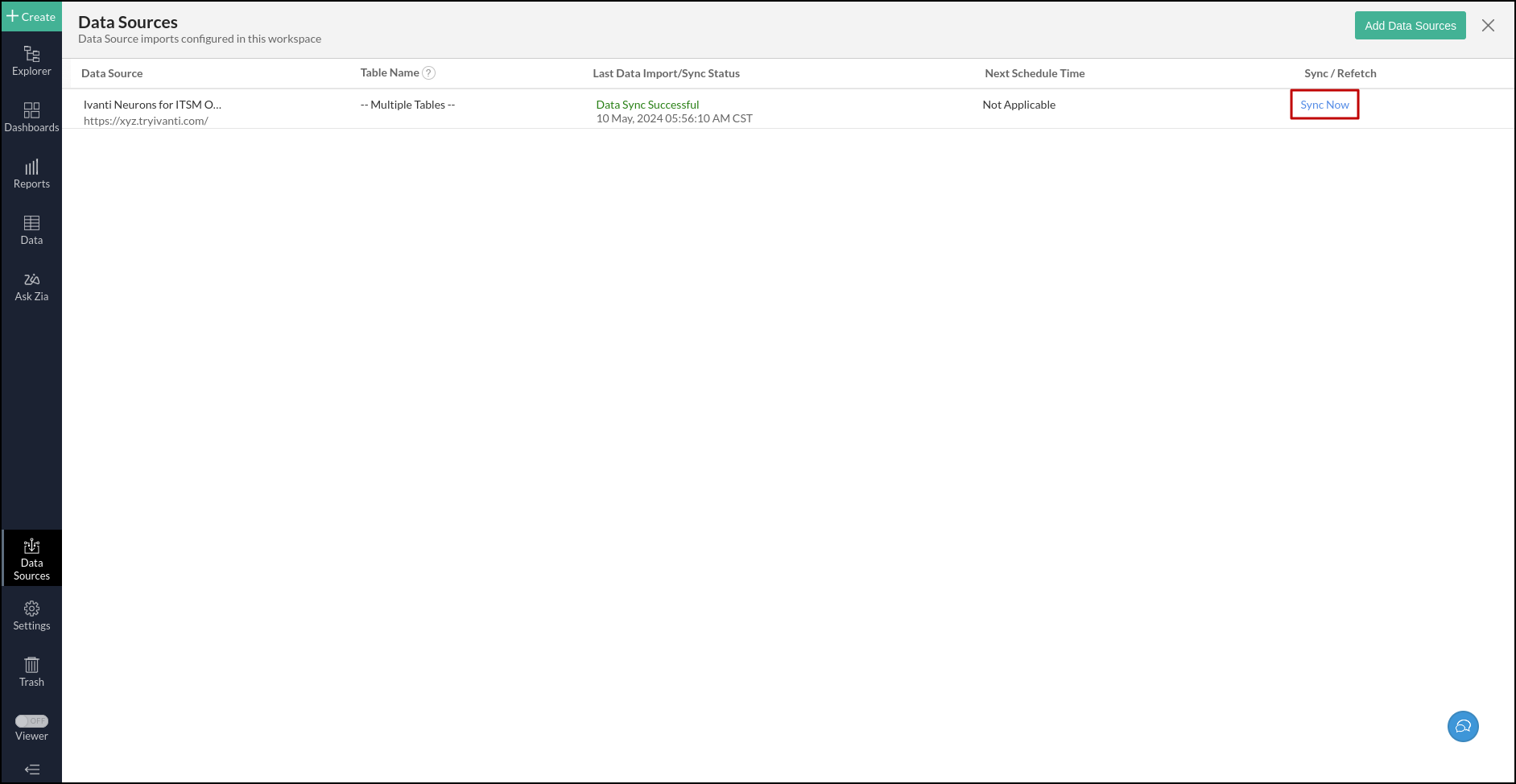Open the chat support bubble
This screenshot has height=784, width=1516.
(1463, 726)
